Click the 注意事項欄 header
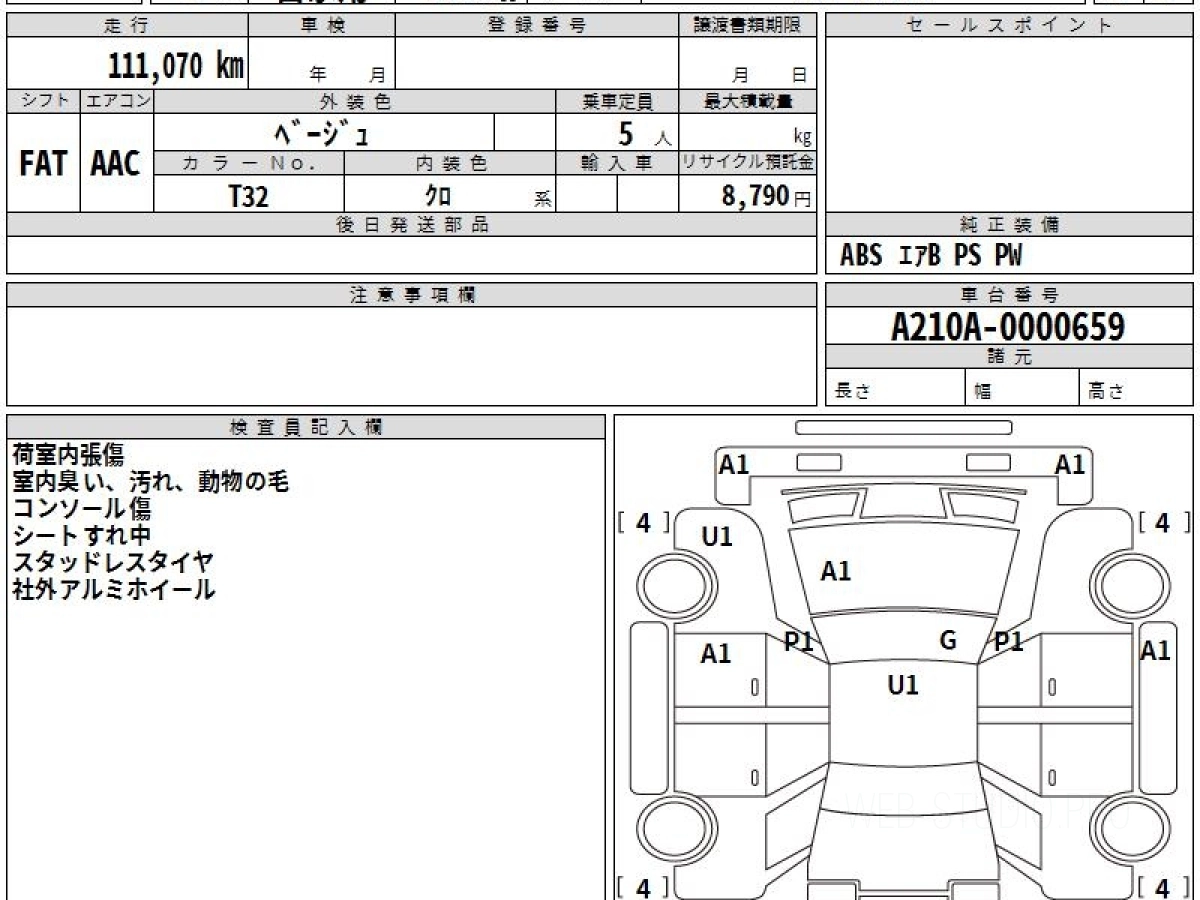This screenshot has height=900, width=1200. [411, 295]
